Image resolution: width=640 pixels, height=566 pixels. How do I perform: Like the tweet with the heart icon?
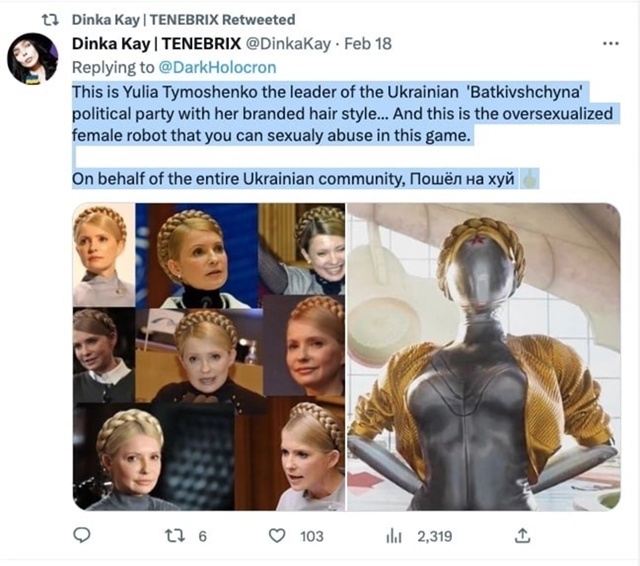coord(279,536)
